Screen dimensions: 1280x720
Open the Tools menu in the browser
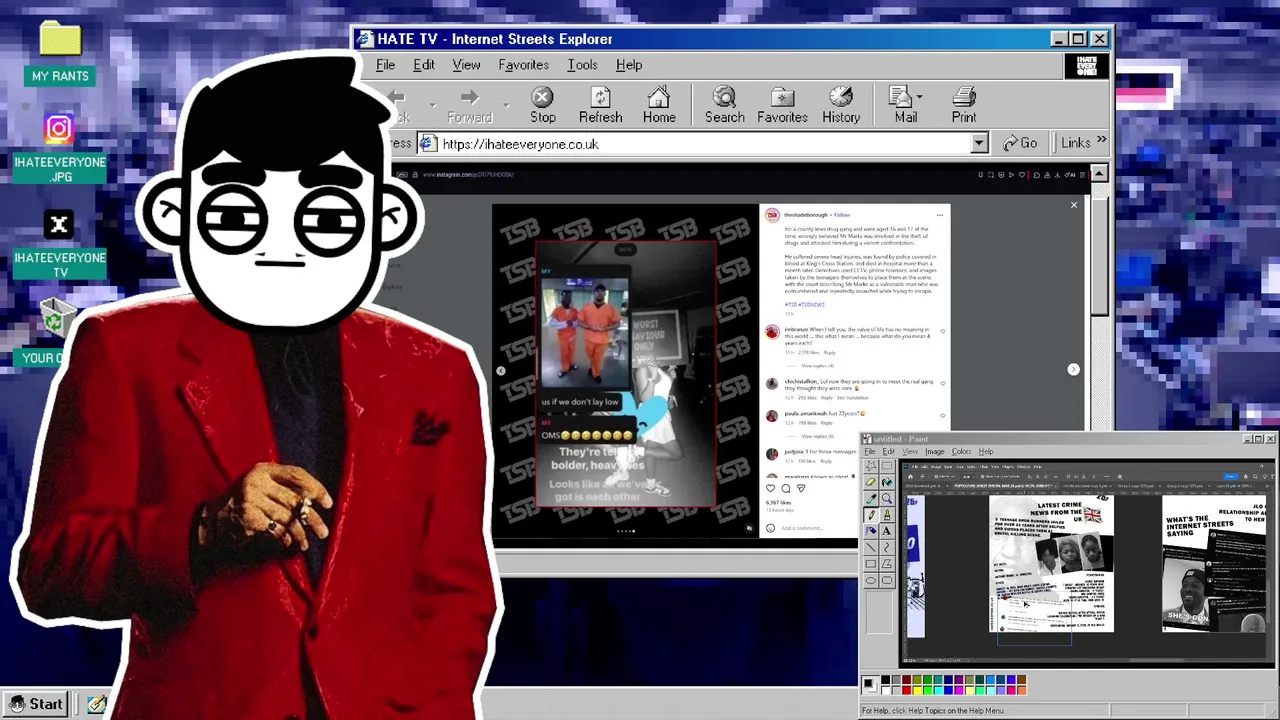(582, 65)
